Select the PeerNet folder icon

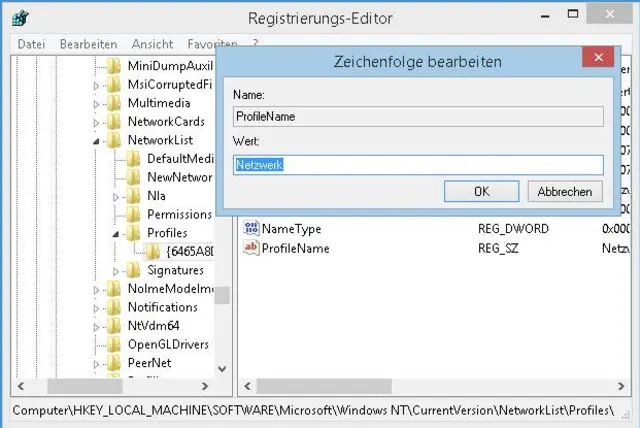coord(114,363)
